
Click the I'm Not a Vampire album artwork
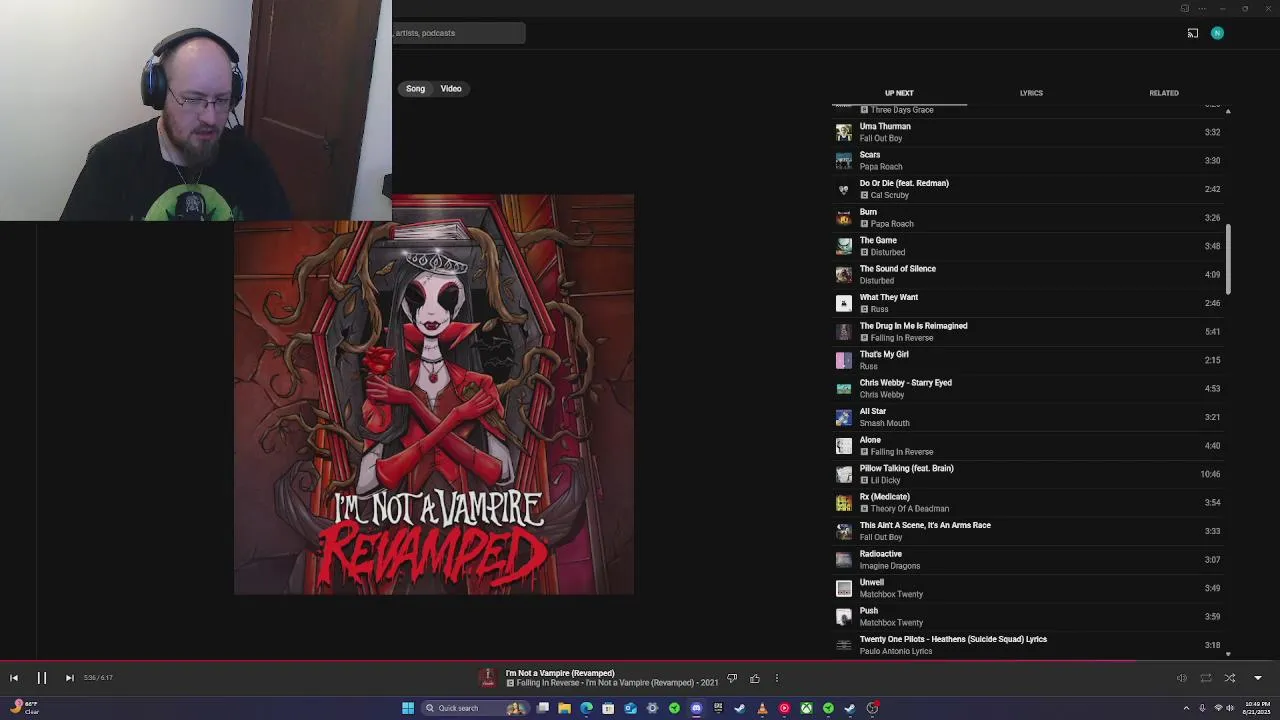[x=434, y=395]
